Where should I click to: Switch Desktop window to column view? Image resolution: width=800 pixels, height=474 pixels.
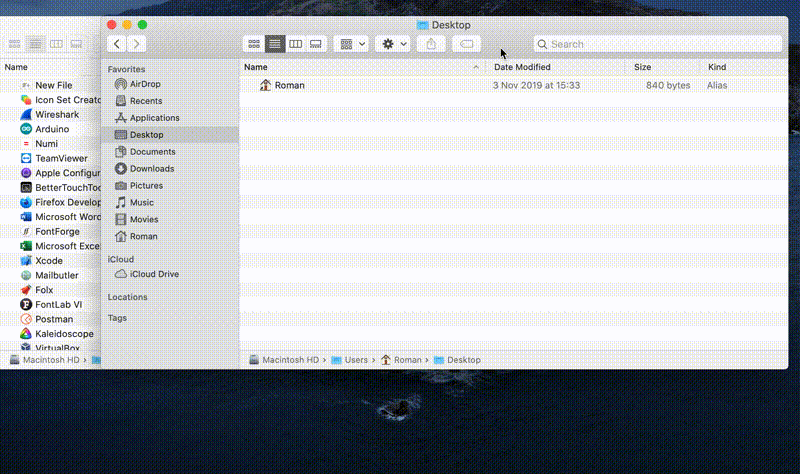(295, 44)
